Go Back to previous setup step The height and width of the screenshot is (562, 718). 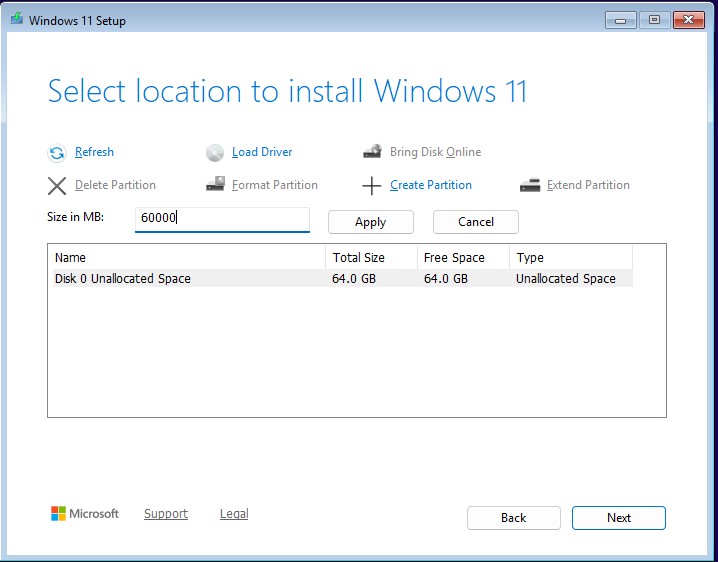(x=514, y=518)
